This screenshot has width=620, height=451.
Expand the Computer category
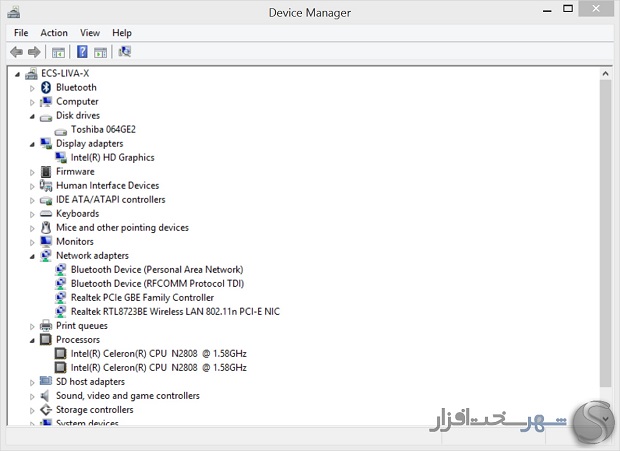32,102
